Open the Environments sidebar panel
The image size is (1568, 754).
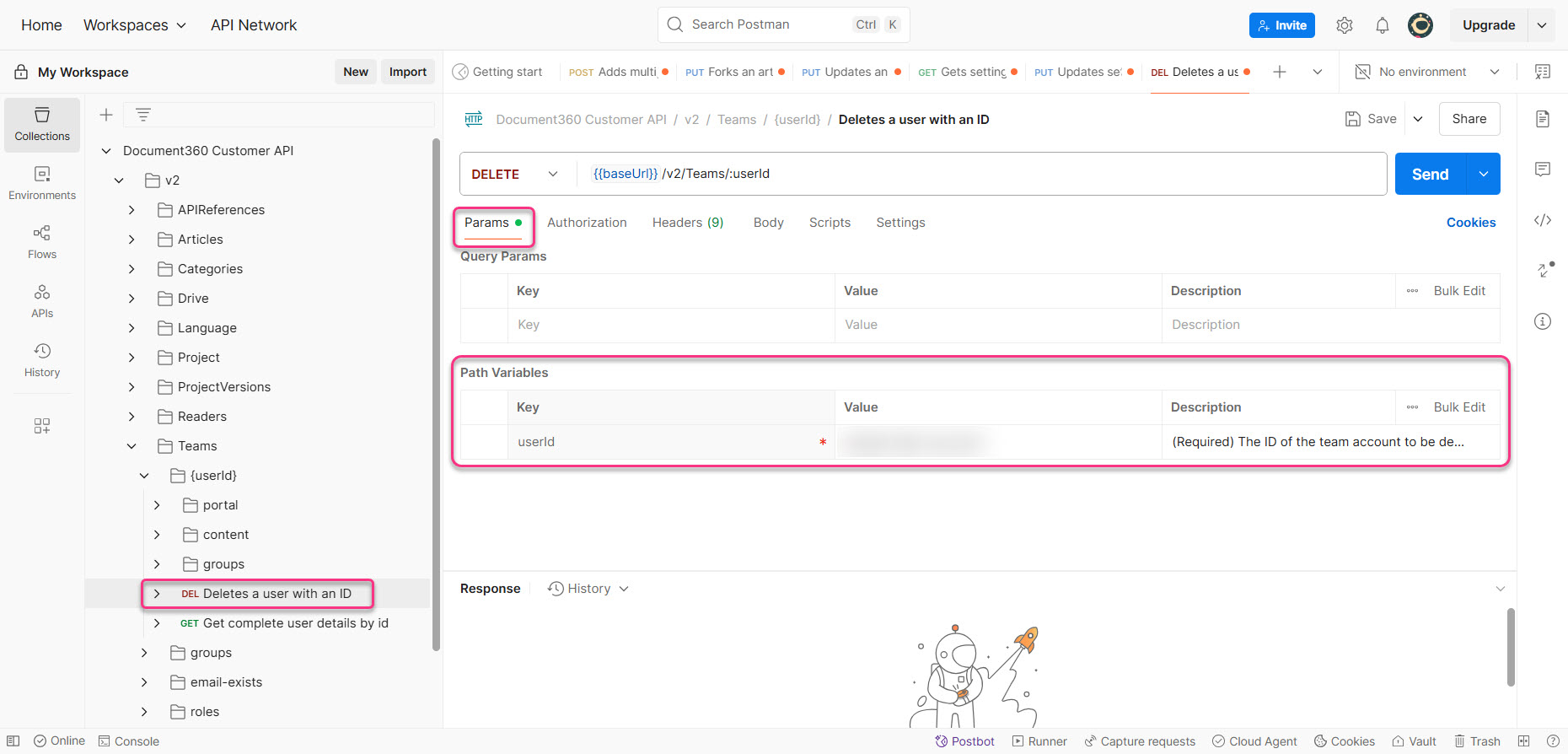click(x=42, y=183)
